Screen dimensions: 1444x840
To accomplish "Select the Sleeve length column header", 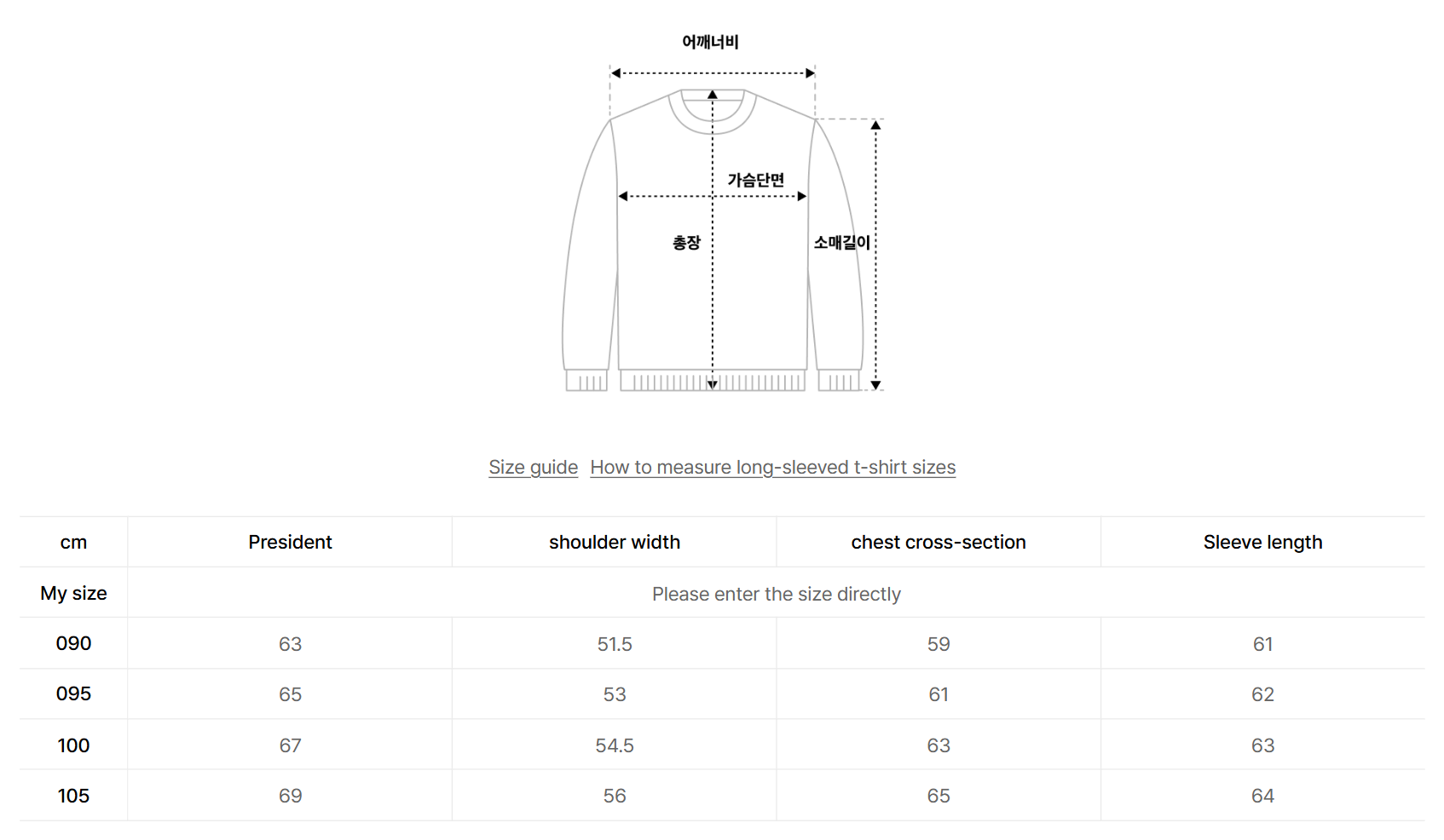I will coord(1262,542).
